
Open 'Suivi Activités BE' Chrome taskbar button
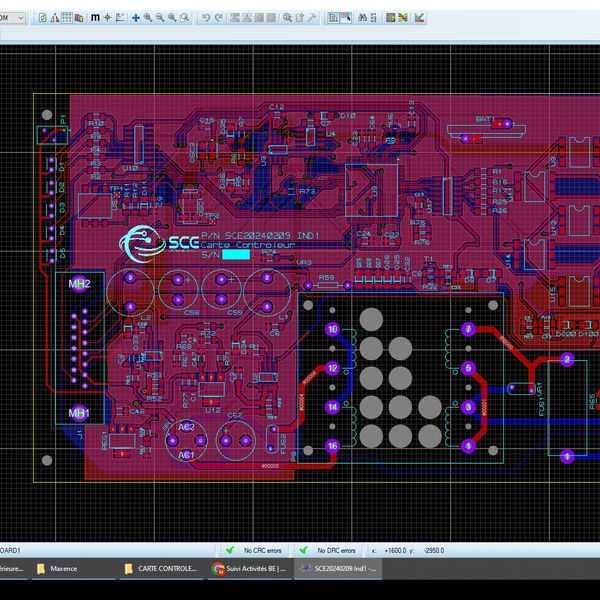coord(250,568)
